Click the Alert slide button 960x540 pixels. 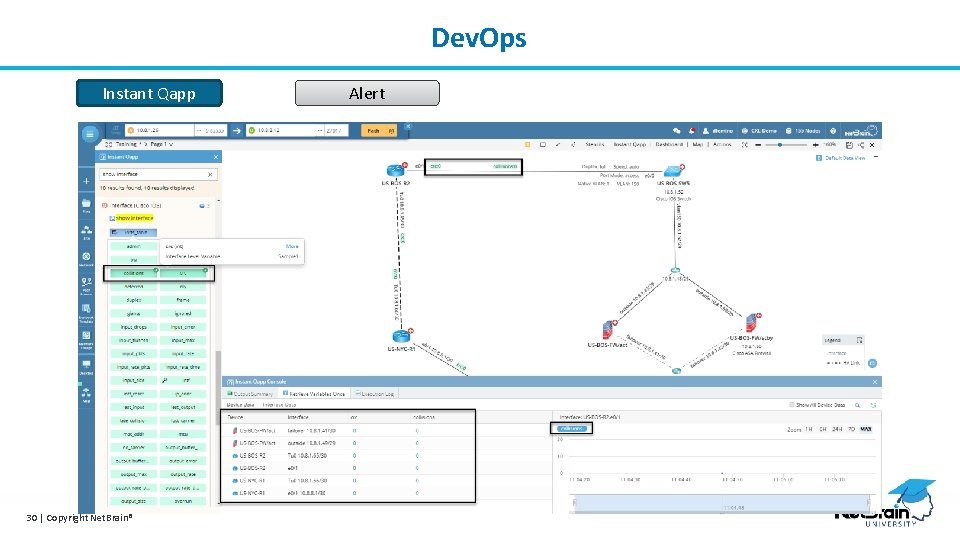click(367, 93)
